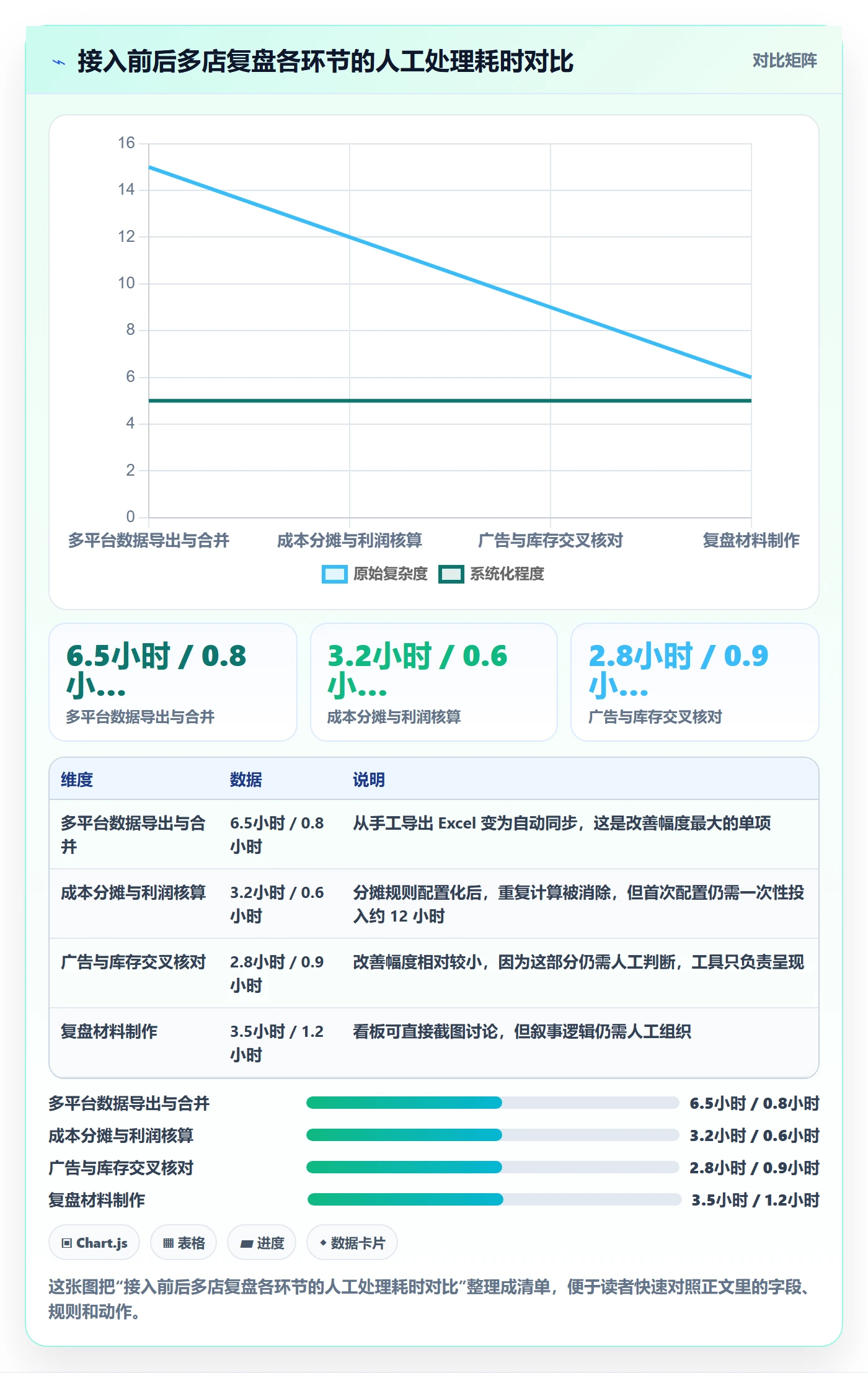This screenshot has width=868, height=1373.
Task: Click the footer caption paragraph
Action: click(432, 1299)
